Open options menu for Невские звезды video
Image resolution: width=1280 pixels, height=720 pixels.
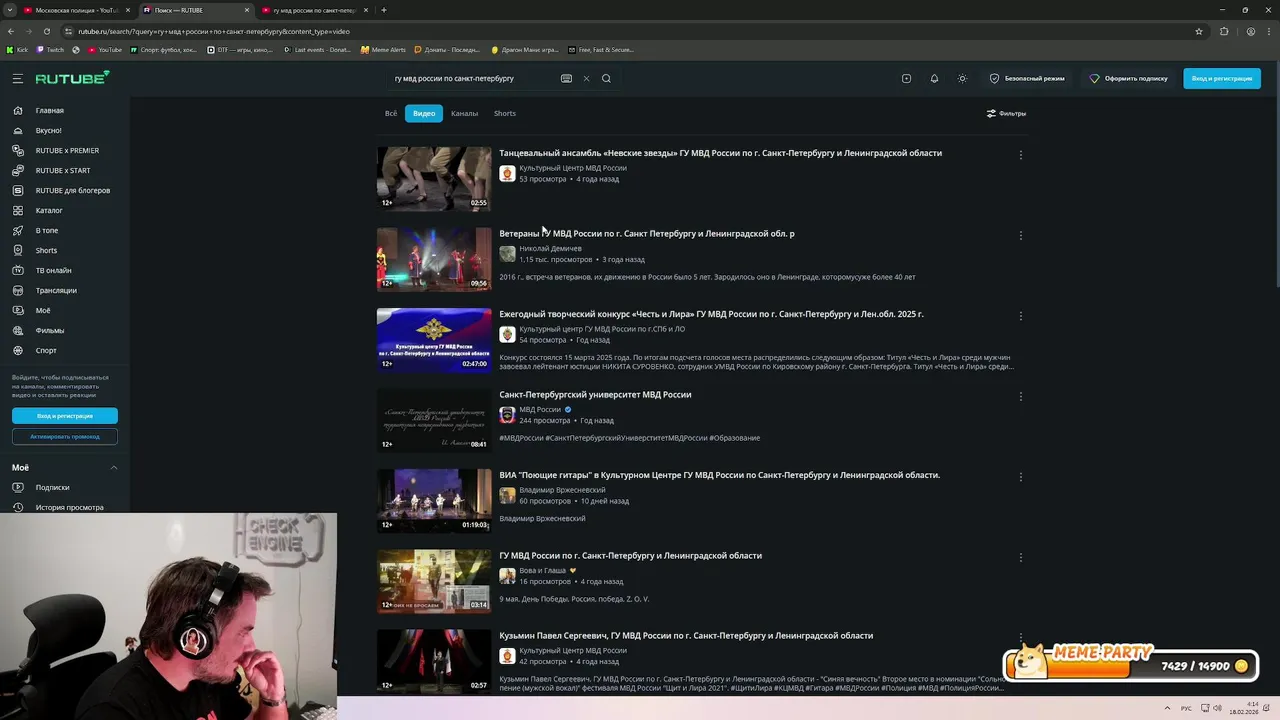point(1020,155)
